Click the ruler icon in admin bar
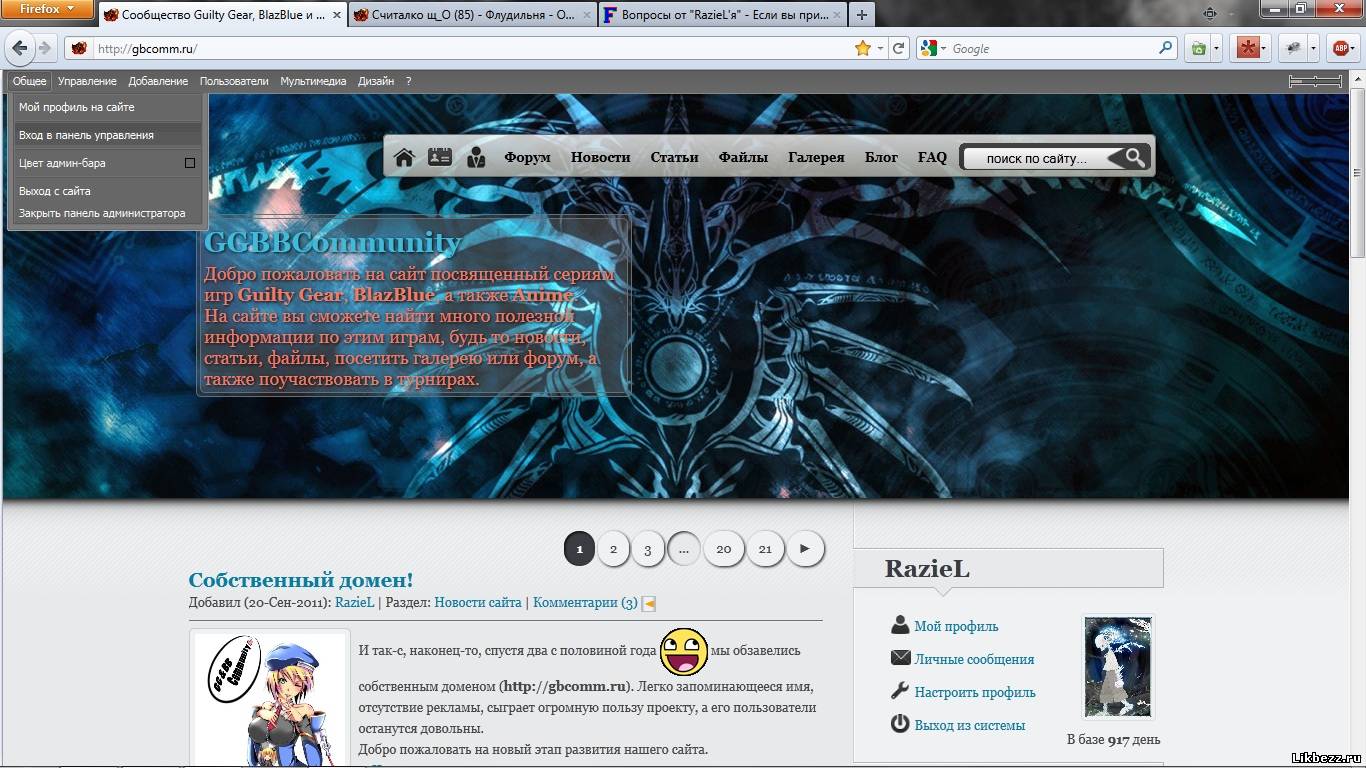The width and height of the screenshot is (1366, 768). [x=1315, y=81]
